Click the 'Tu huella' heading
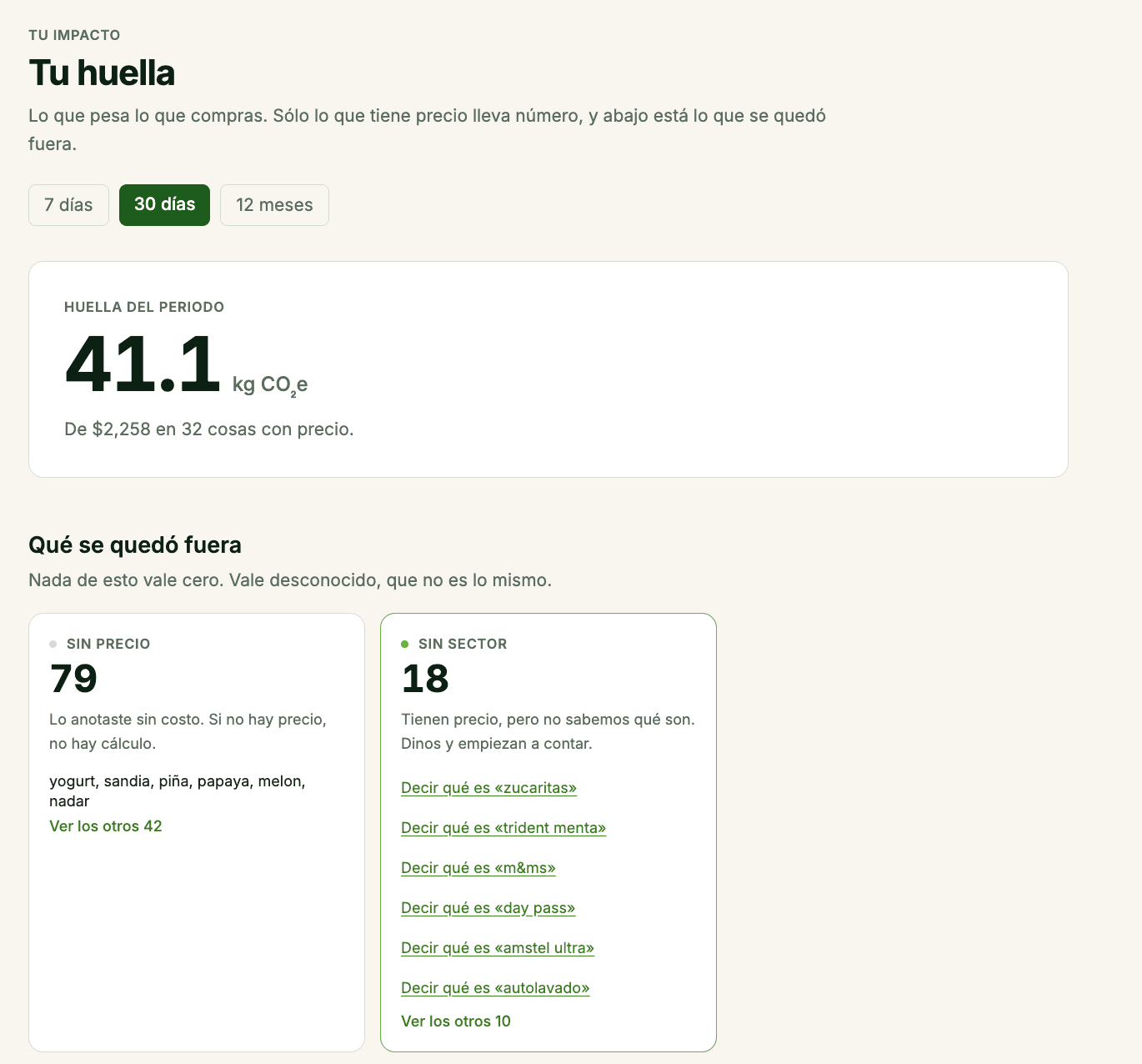The height and width of the screenshot is (1064, 1142). click(102, 73)
